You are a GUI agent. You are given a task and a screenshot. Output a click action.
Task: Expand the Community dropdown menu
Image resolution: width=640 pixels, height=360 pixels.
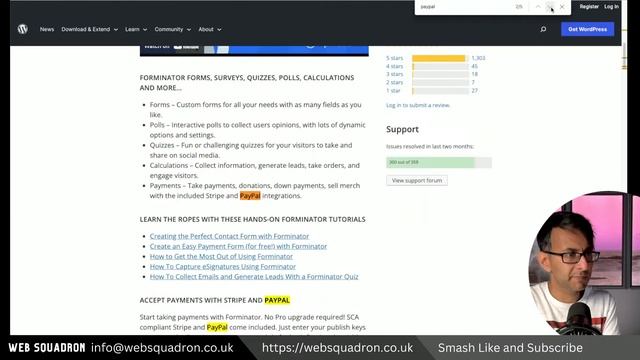click(x=173, y=29)
